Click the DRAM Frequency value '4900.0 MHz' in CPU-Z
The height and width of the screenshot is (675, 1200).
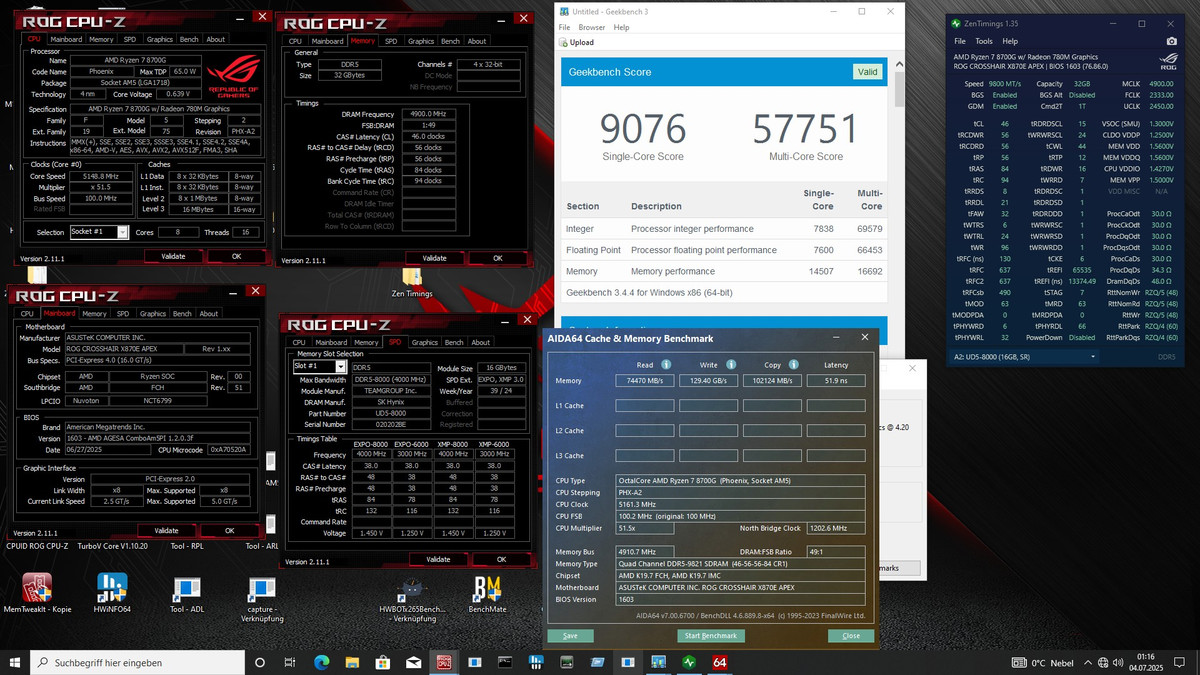[430, 114]
